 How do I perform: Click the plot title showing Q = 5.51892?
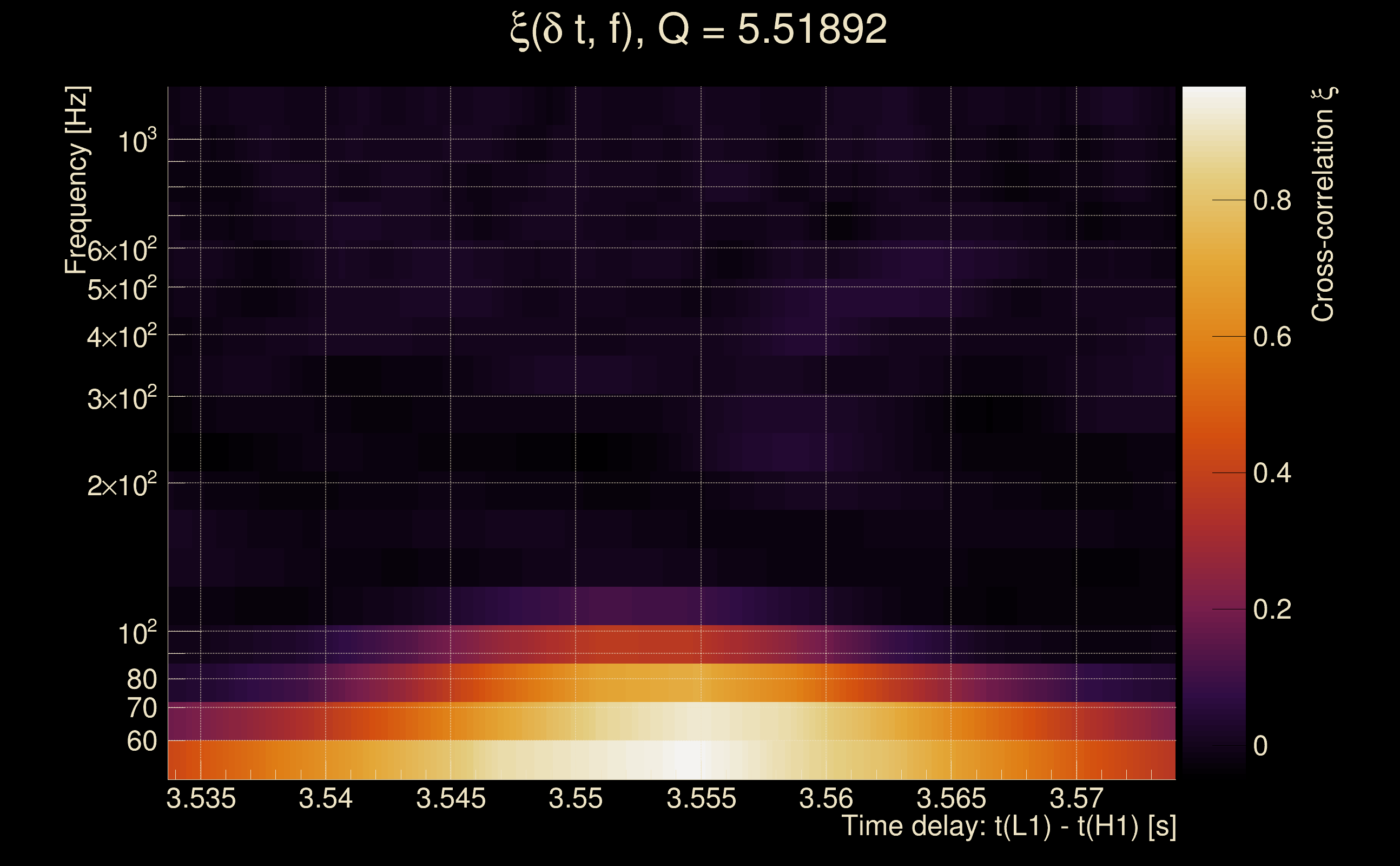pyautogui.click(x=698, y=30)
